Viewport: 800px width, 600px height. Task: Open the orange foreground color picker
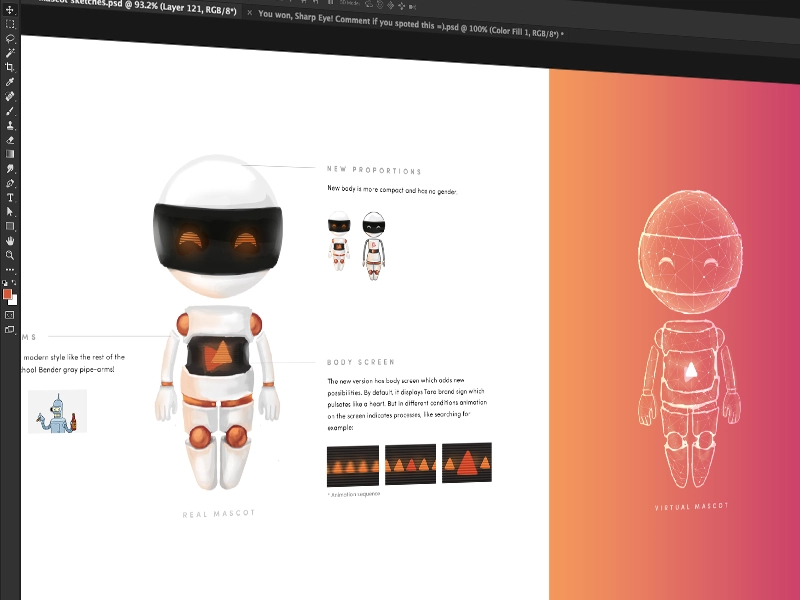[x=7, y=294]
